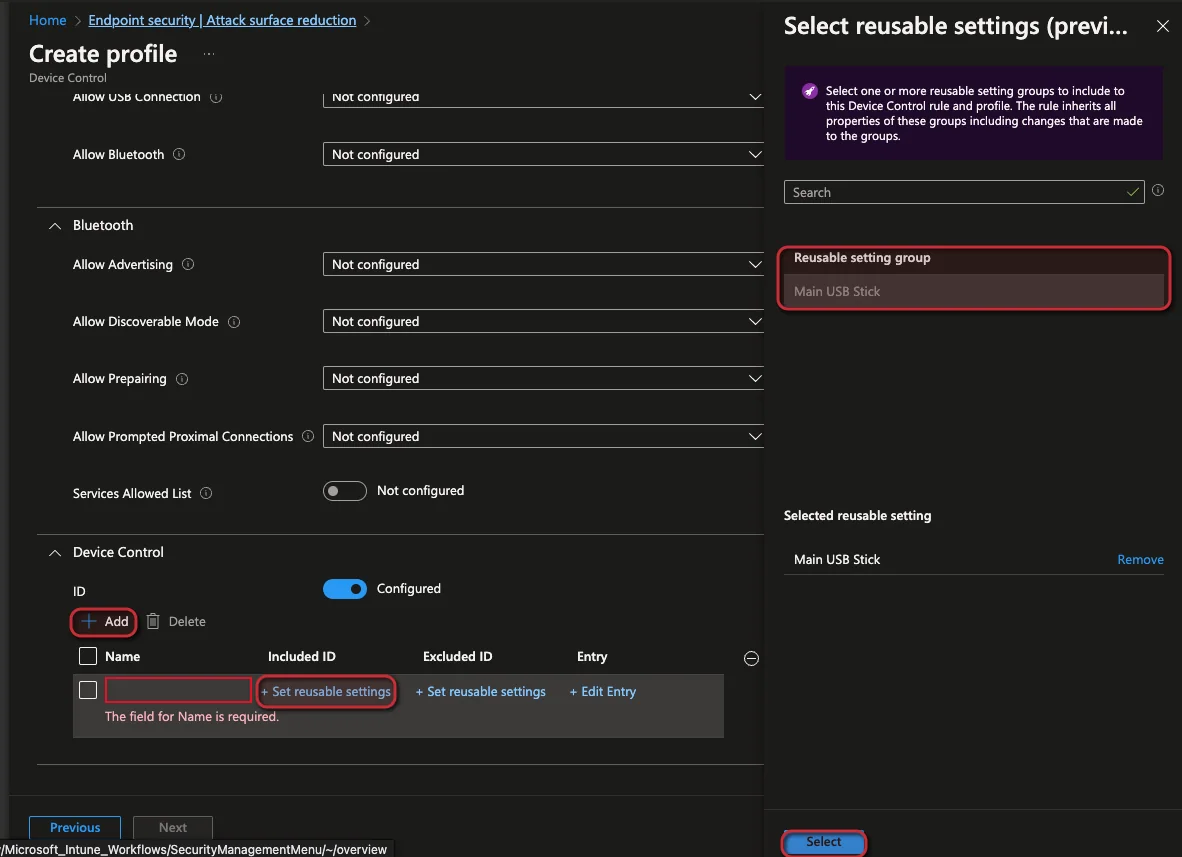Open the Allow Prepairing dropdown
This screenshot has width=1182, height=857.
point(544,379)
